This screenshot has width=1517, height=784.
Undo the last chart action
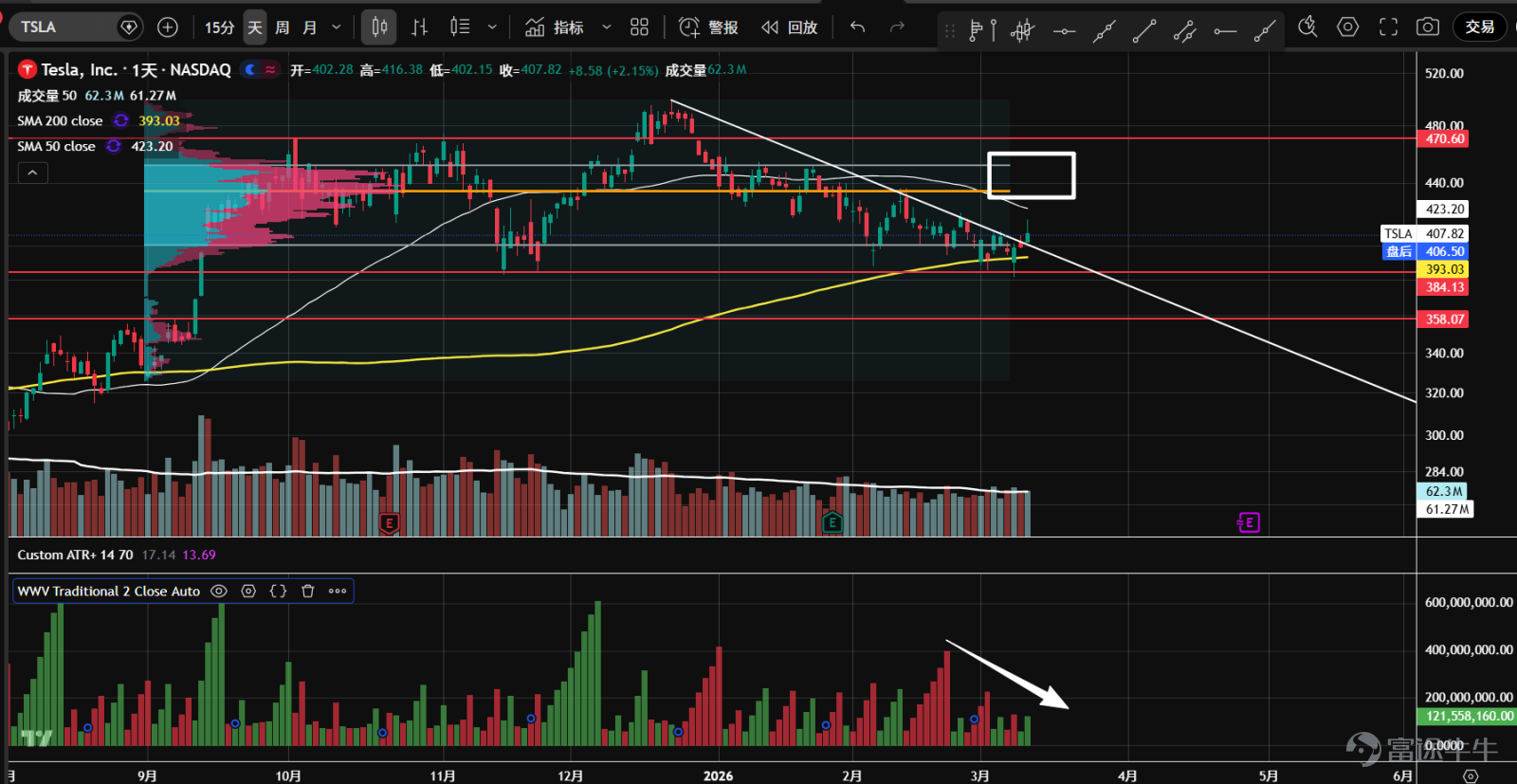858,27
